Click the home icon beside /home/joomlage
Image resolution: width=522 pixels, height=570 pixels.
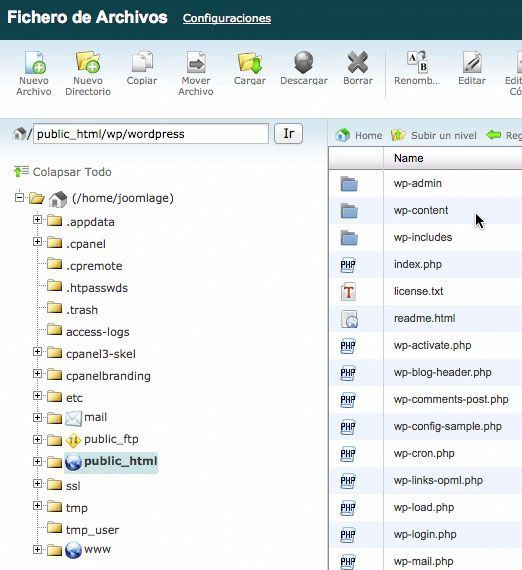(58, 199)
